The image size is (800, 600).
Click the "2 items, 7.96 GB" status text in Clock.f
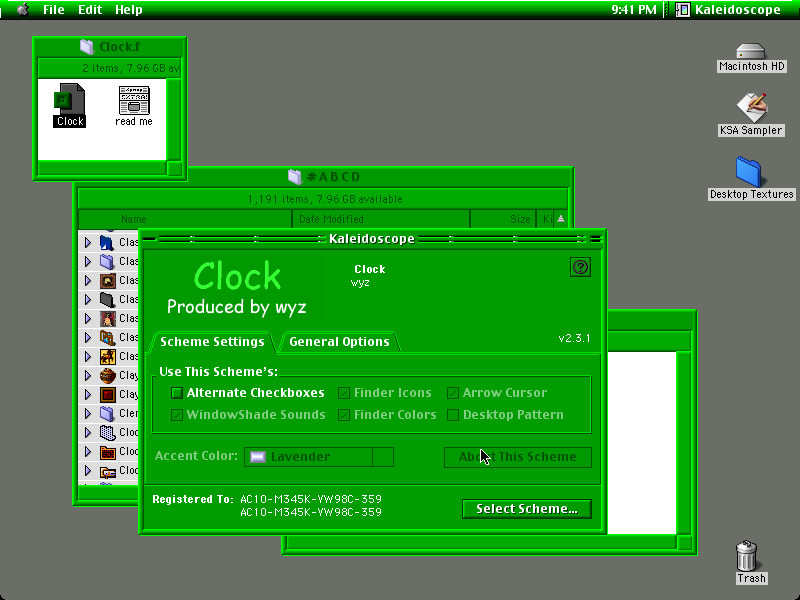coord(131,68)
